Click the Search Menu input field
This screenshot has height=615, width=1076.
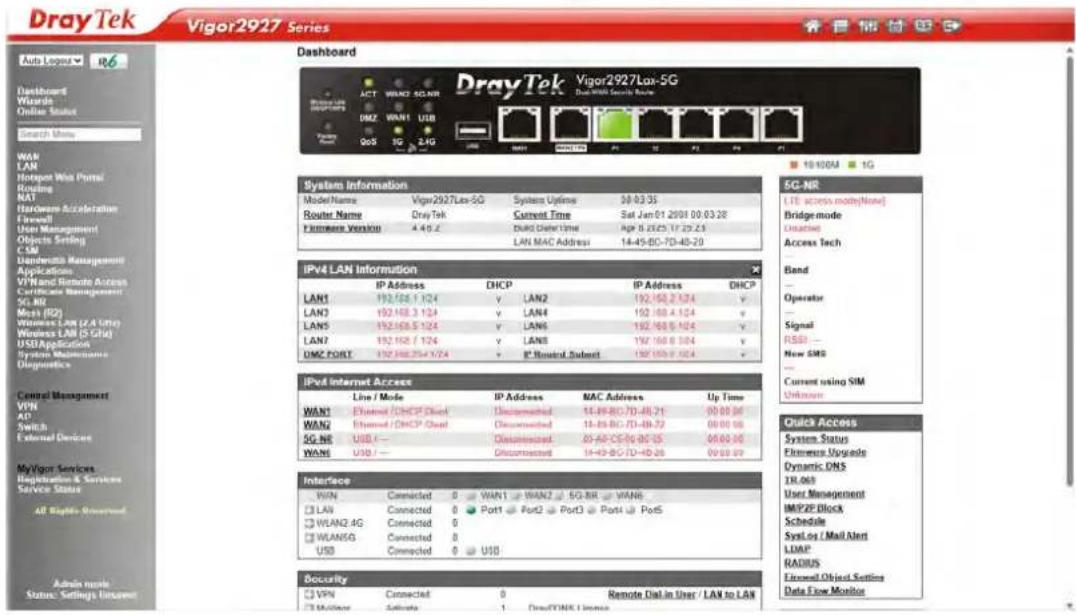(x=80, y=135)
